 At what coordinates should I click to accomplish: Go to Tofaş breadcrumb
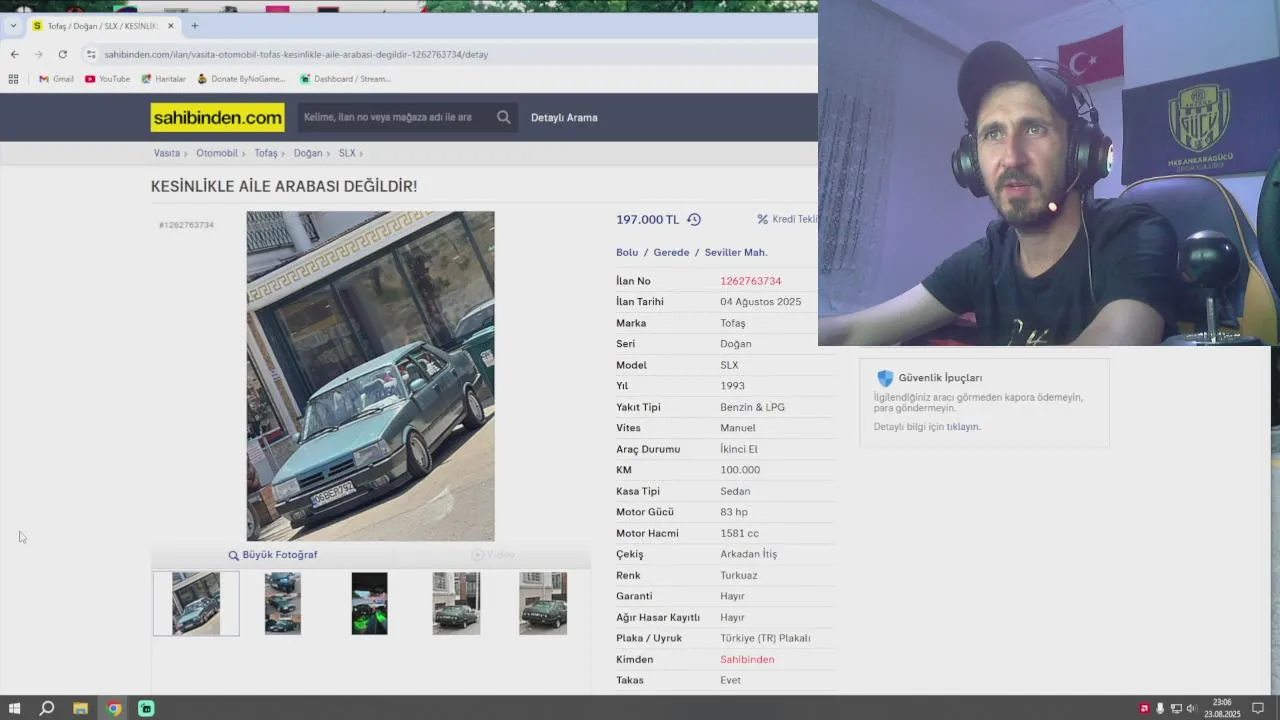(266, 153)
